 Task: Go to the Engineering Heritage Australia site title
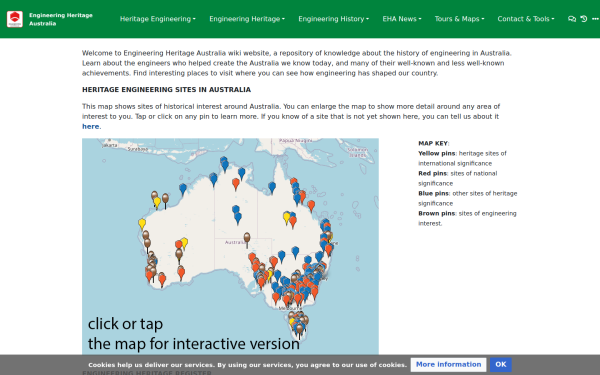coord(61,19)
